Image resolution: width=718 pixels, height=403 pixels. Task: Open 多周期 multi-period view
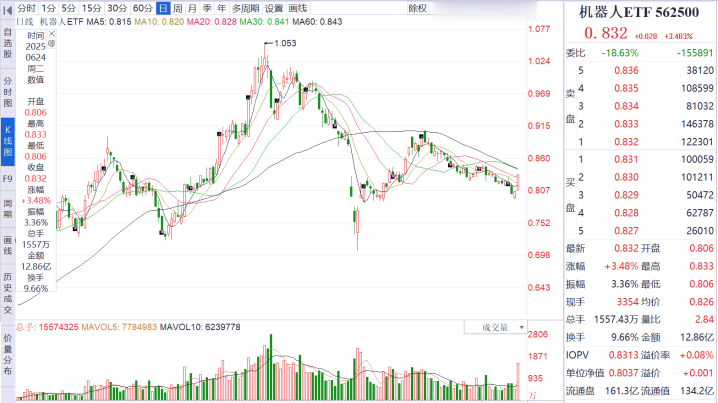(x=245, y=8)
